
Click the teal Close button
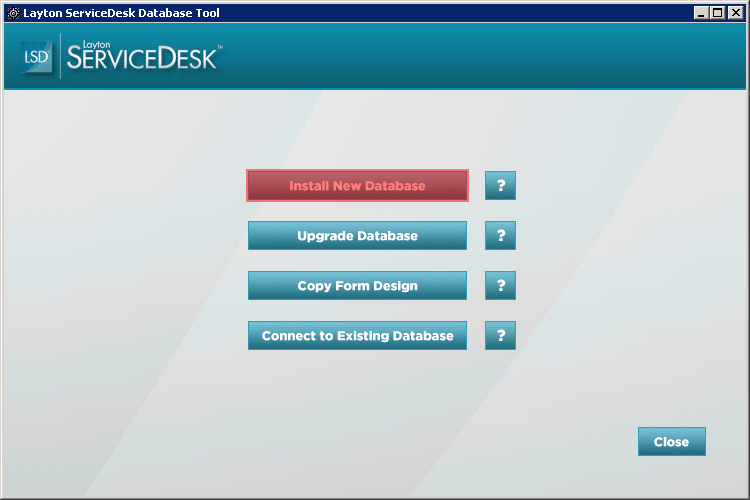coord(672,442)
